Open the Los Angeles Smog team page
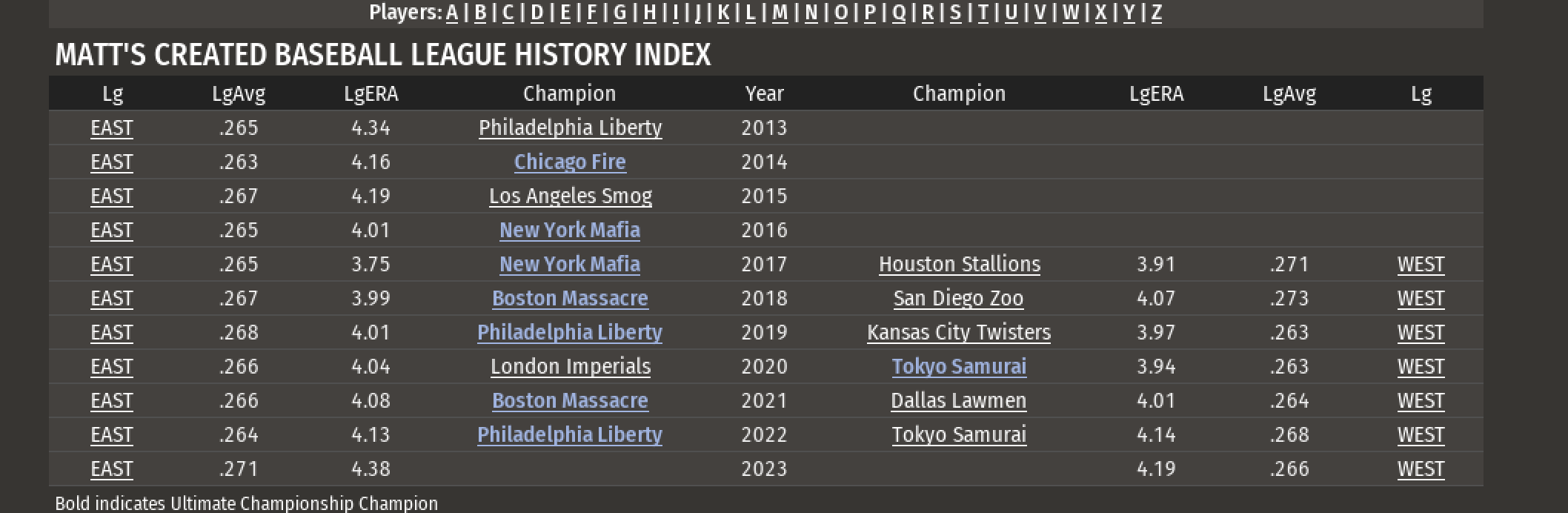 pyautogui.click(x=570, y=196)
